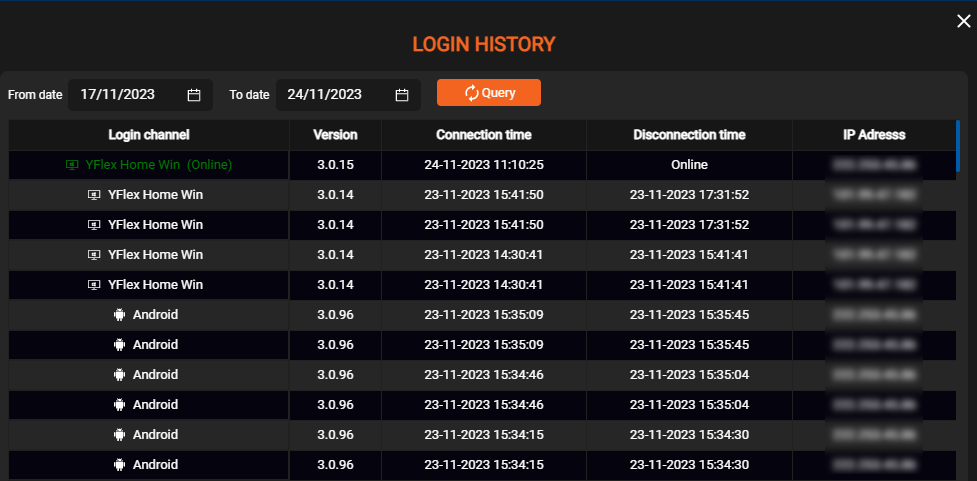The width and height of the screenshot is (977, 481).
Task: Sort by the Disconnection time column header
Action: click(689, 135)
